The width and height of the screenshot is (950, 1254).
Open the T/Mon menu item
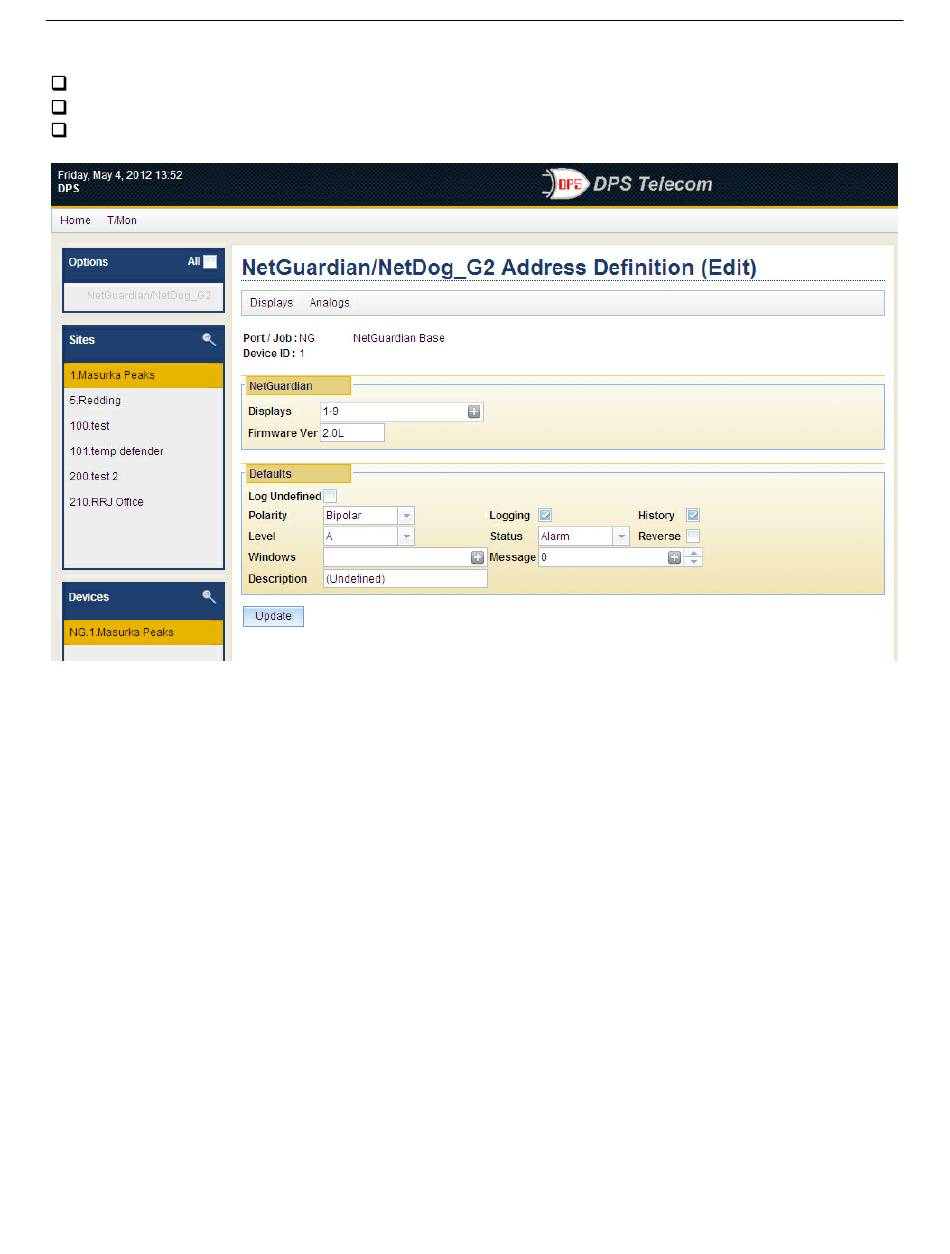pyautogui.click(x=122, y=220)
